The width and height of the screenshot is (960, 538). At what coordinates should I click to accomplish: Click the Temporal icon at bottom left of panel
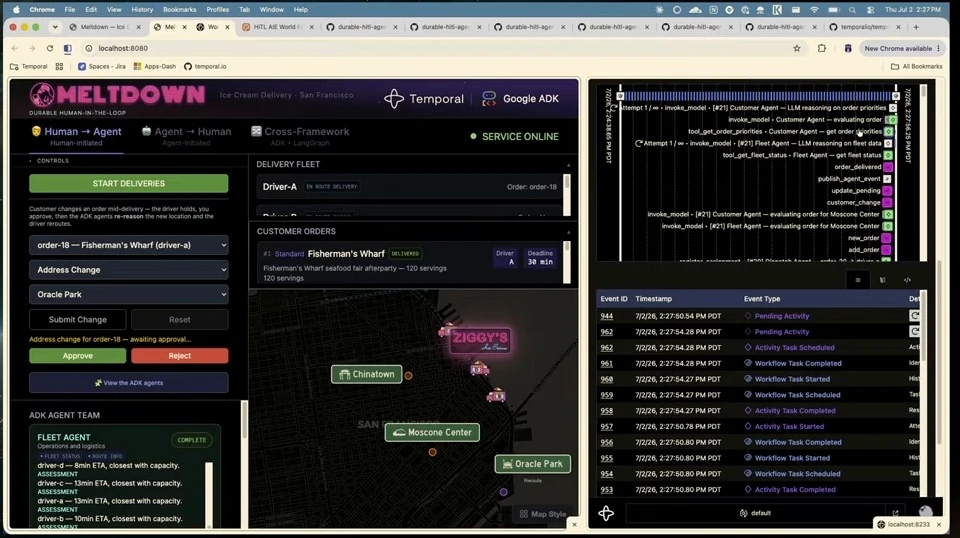[606, 514]
